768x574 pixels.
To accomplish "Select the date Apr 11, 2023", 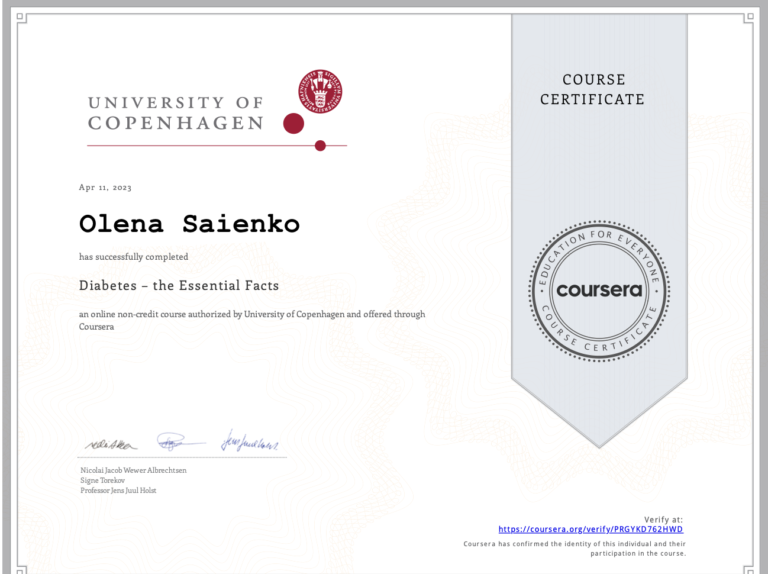I will tap(105, 188).
